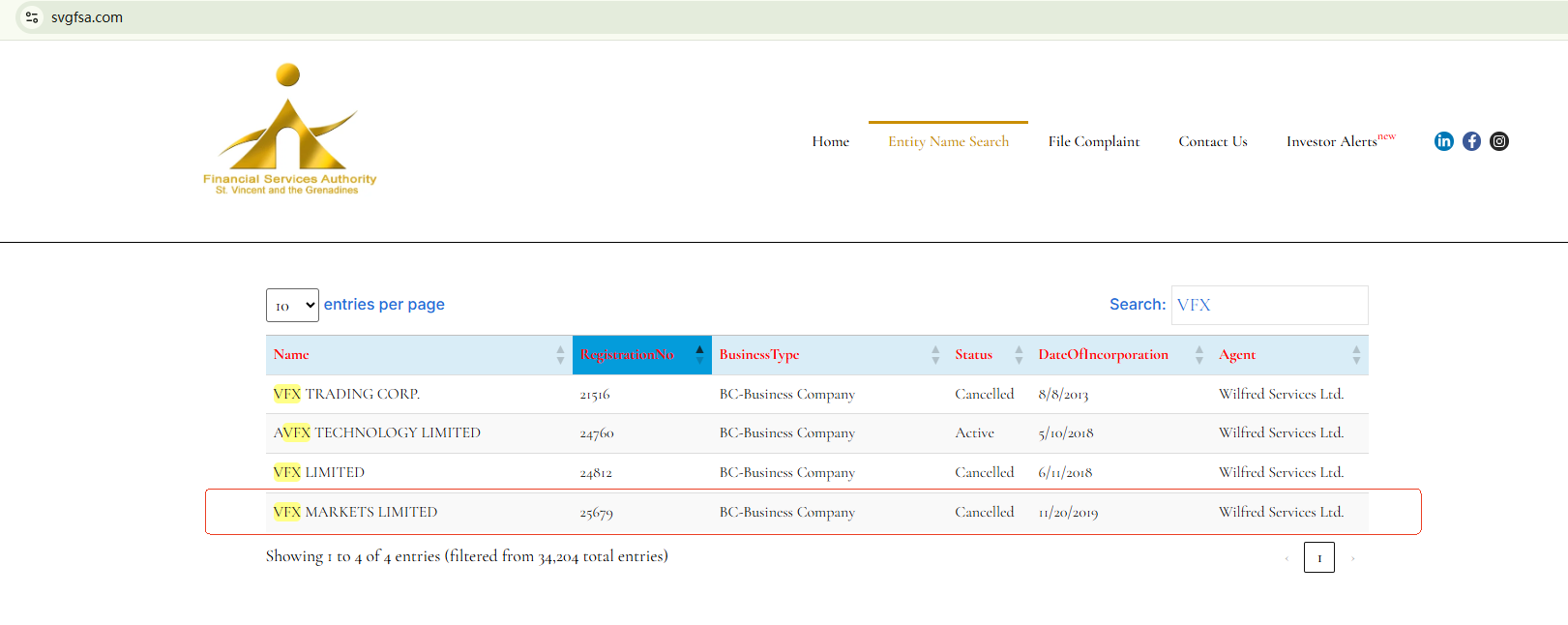Sort by Status column arrows
The width and height of the screenshot is (1568, 625).
click(x=1018, y=355)
